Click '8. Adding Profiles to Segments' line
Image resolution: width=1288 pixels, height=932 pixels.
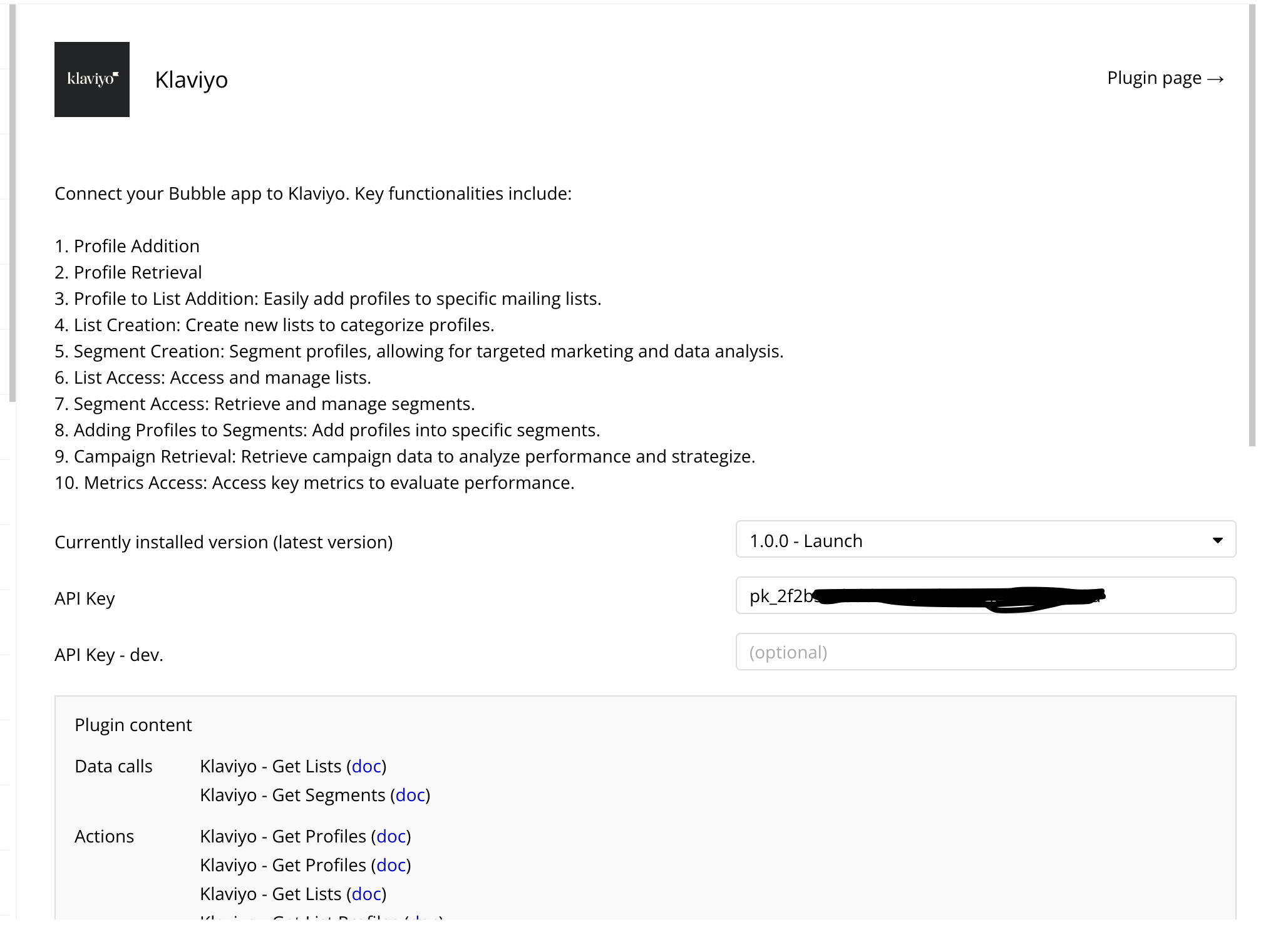click(x=327, y=430)
